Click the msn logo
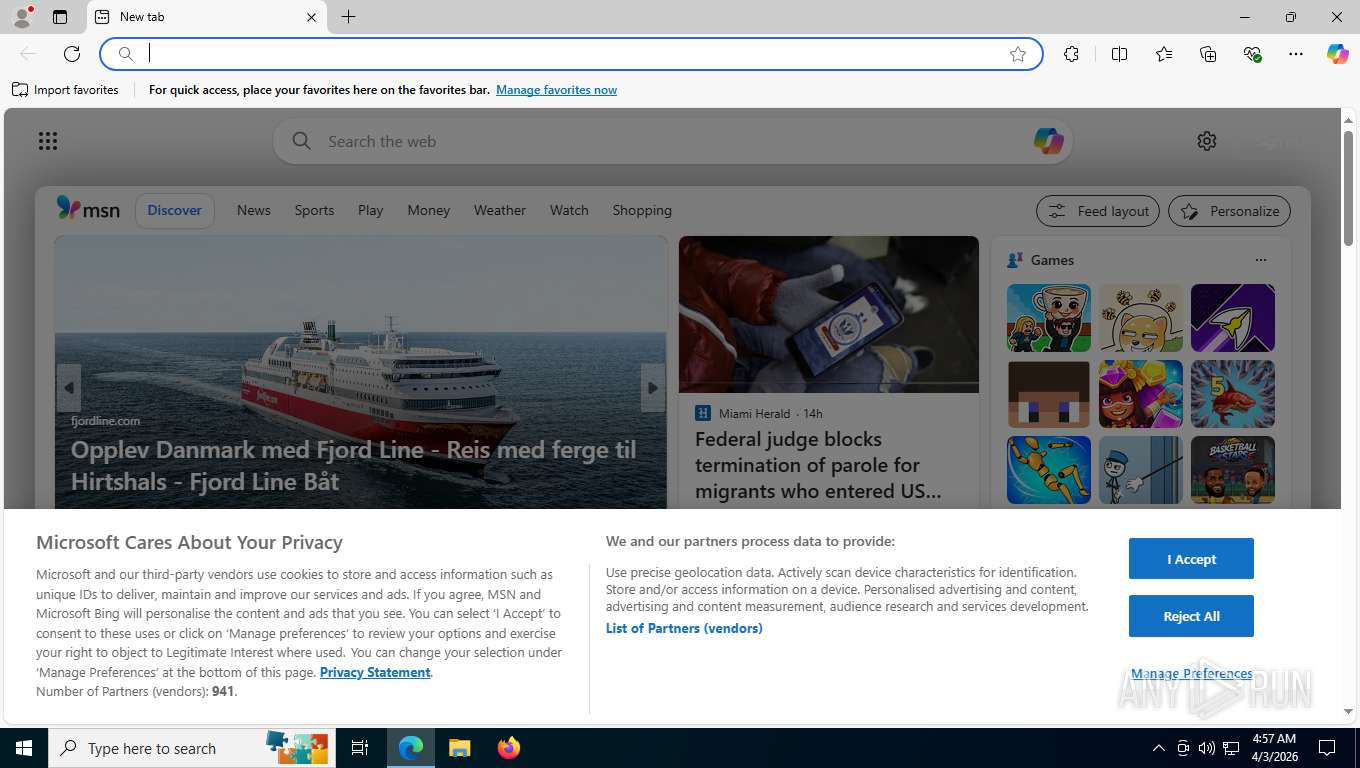Screen dimensions: 1360x768 pyautogui.click(x=88, y=209)
